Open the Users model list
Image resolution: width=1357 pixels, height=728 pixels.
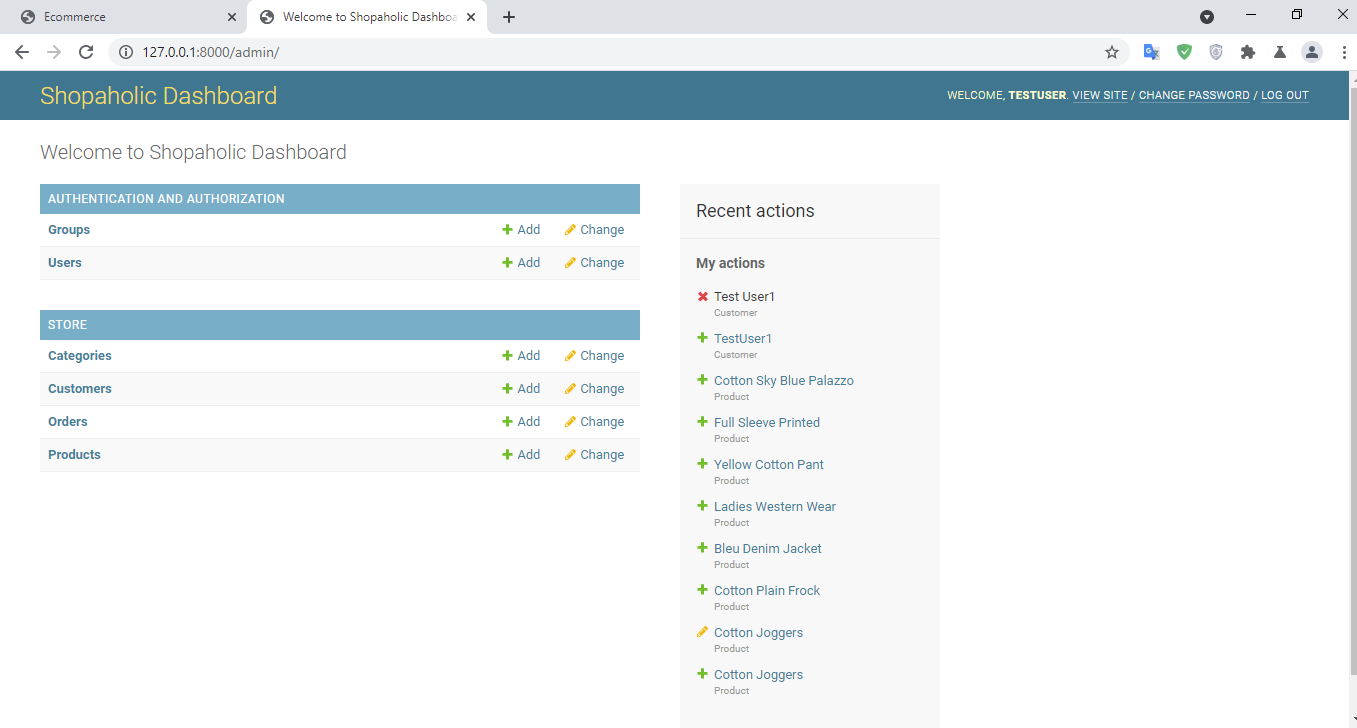65,263
